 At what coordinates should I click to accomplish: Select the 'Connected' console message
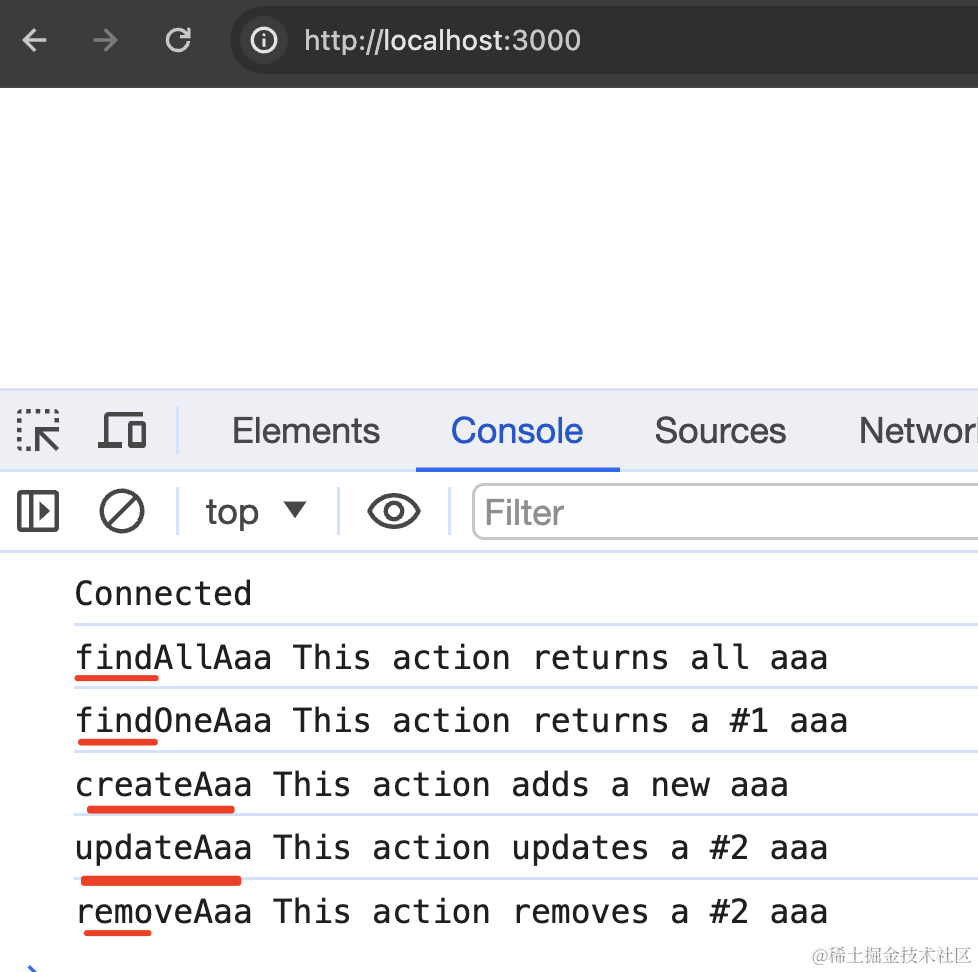coord(164,594)
